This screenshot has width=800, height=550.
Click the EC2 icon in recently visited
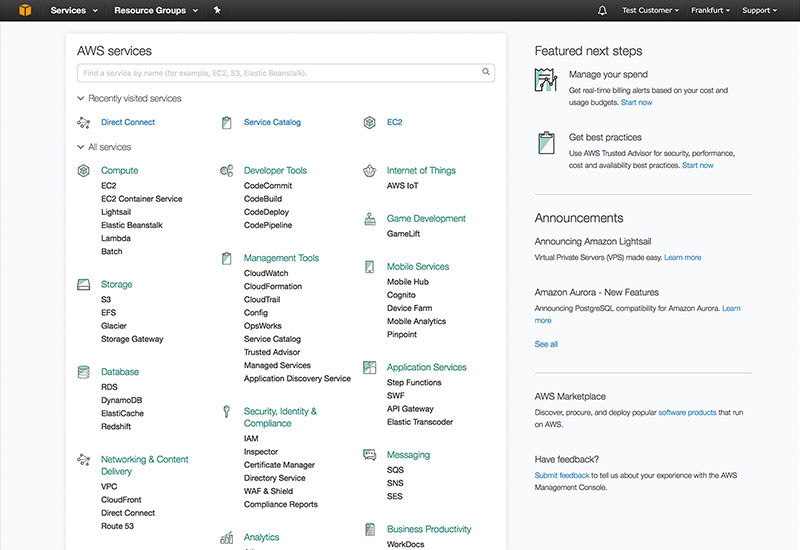pos(369,122)
